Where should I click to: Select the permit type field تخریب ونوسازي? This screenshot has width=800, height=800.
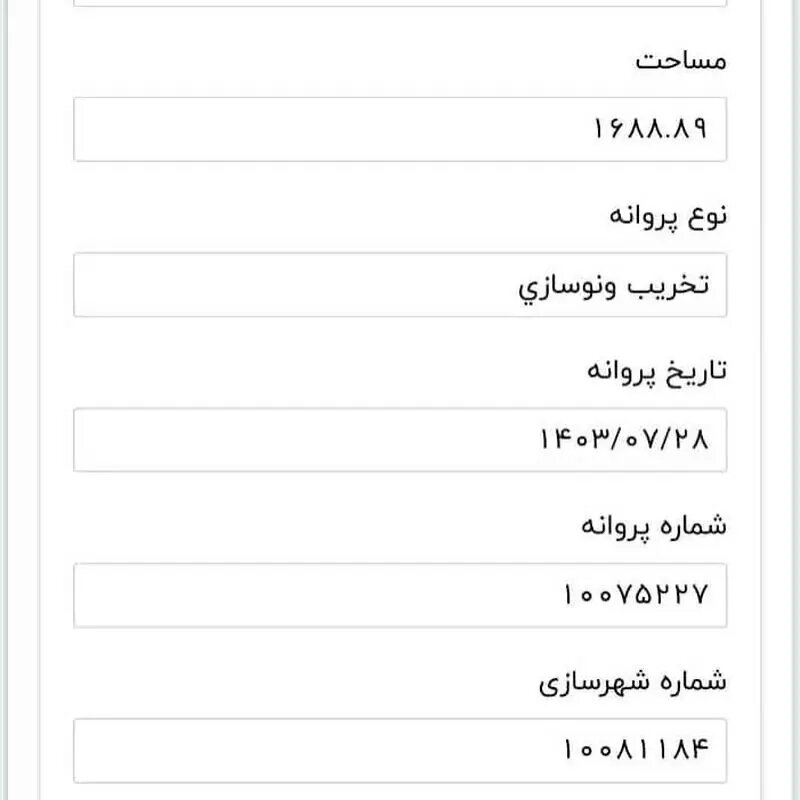click(x=400, y=287)
